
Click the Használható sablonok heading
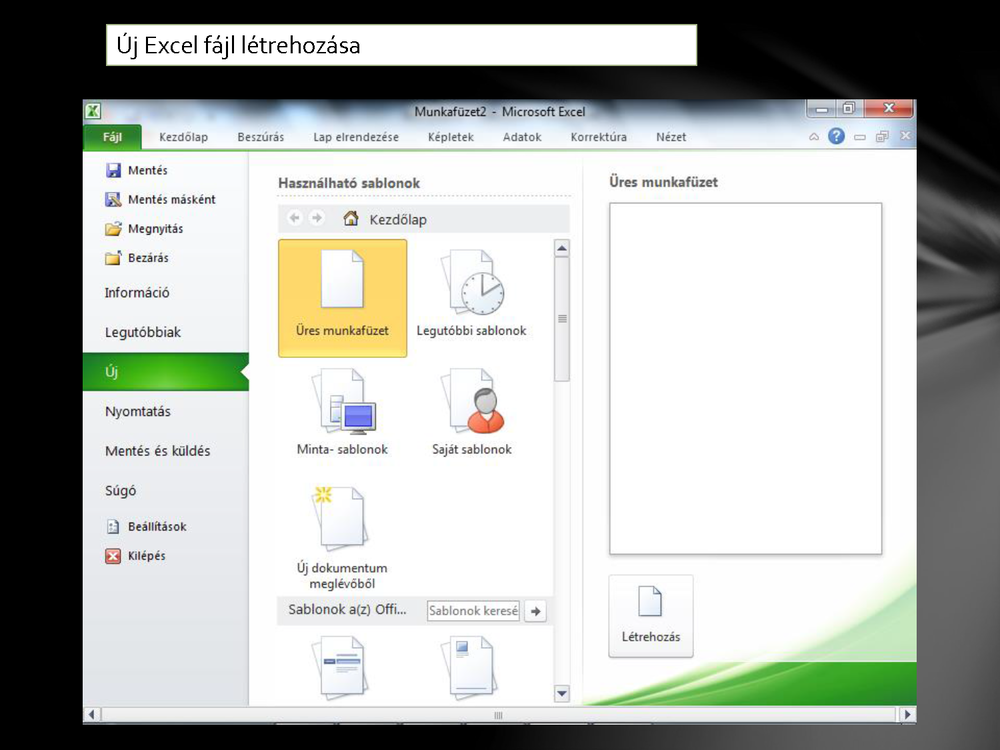349,183
